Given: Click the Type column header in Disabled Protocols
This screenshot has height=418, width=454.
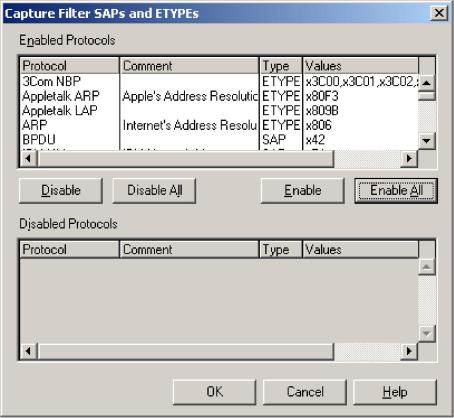Looking at the screenshot, I should (281, 249).
